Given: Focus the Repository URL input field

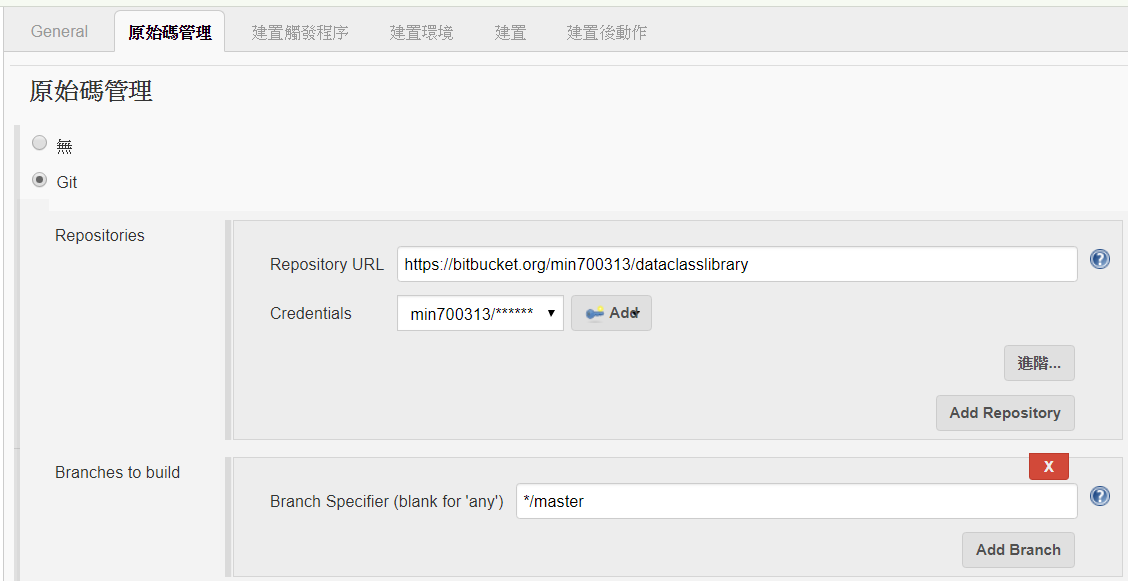Looking at the screenshot, I should click(737, 264).
